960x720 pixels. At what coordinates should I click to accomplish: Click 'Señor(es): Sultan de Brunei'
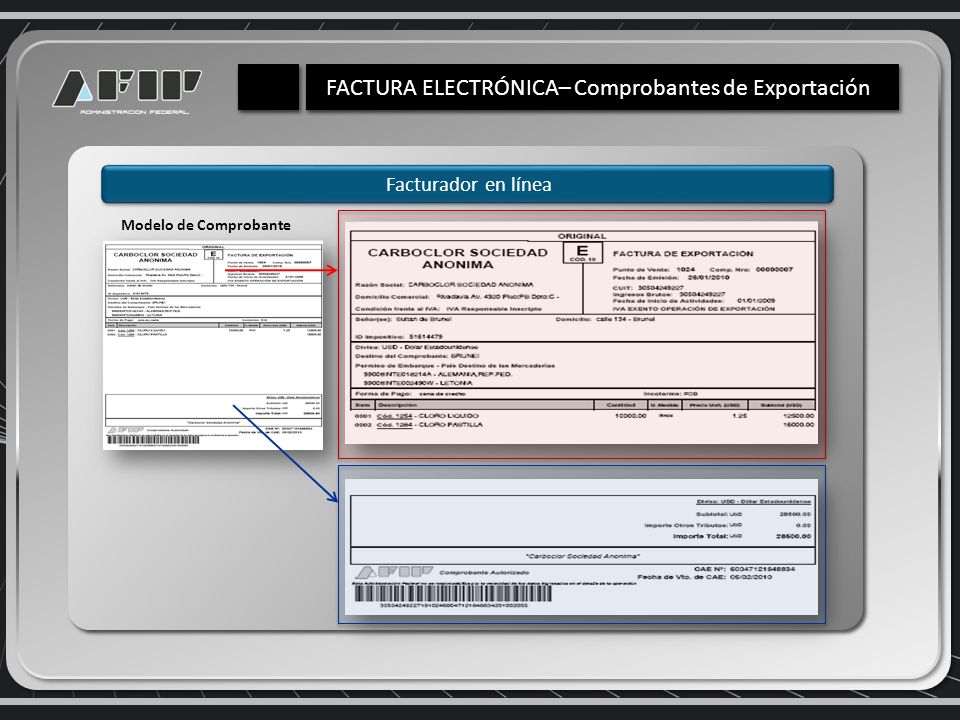(x=403, y=320)
